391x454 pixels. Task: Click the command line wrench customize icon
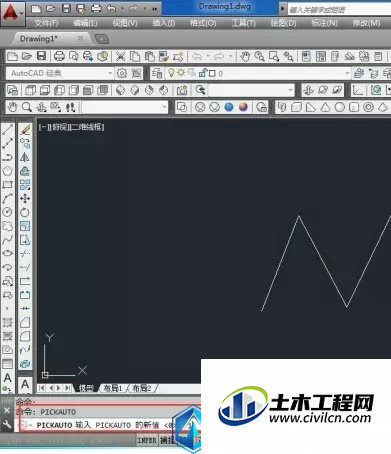7,424
